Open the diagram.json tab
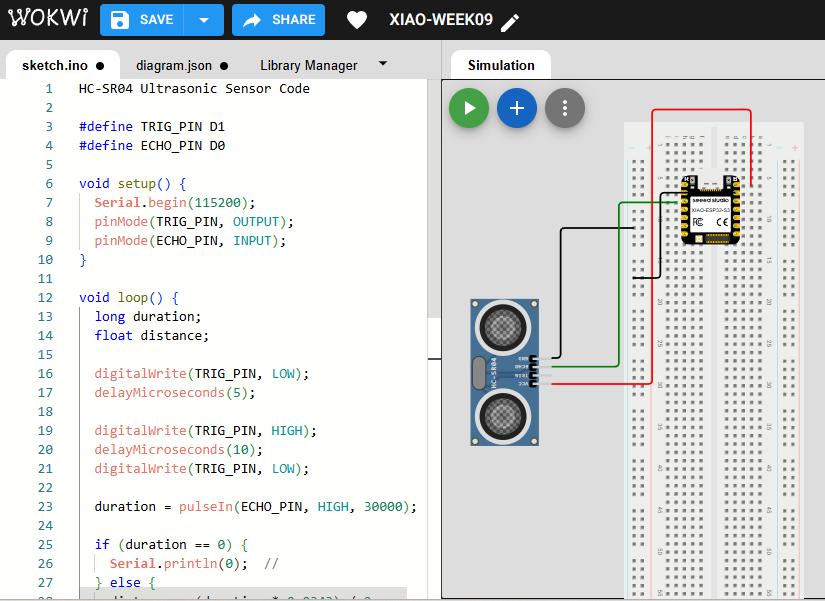This screenshot has width=825, height=601. 182,65
